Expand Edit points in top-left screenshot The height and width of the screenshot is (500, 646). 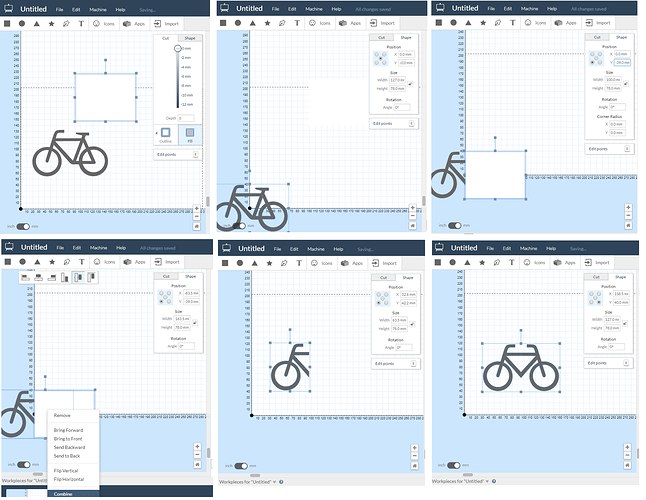click(177, 154)
